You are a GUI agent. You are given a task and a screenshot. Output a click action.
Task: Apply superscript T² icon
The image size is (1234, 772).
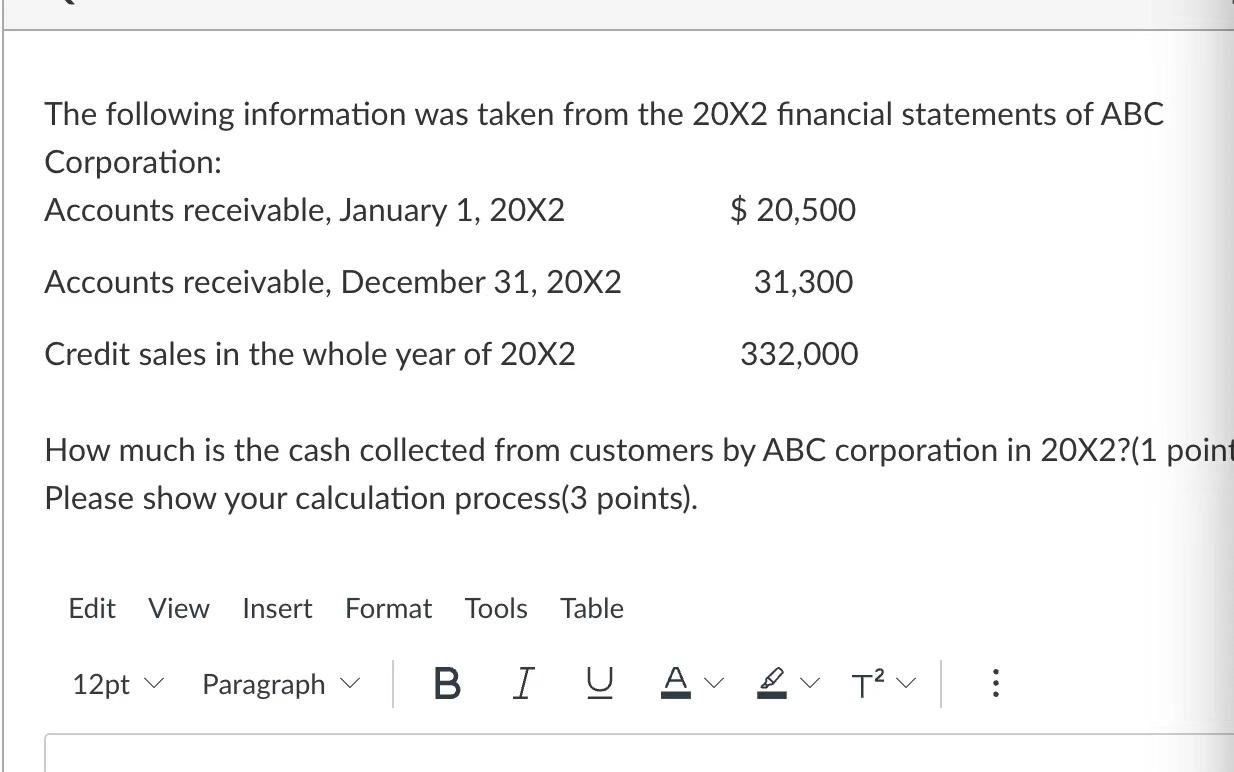[865, 684]
